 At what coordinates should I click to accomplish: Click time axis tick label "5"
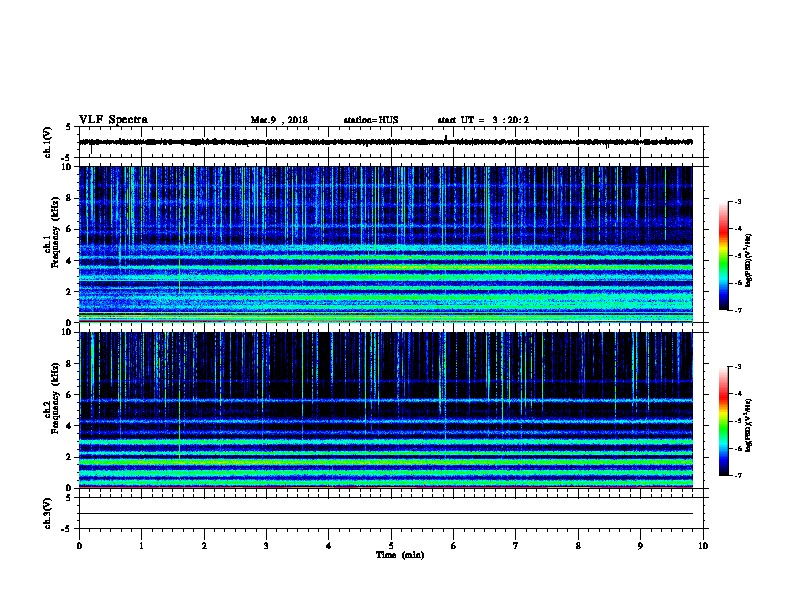point(391,545)
